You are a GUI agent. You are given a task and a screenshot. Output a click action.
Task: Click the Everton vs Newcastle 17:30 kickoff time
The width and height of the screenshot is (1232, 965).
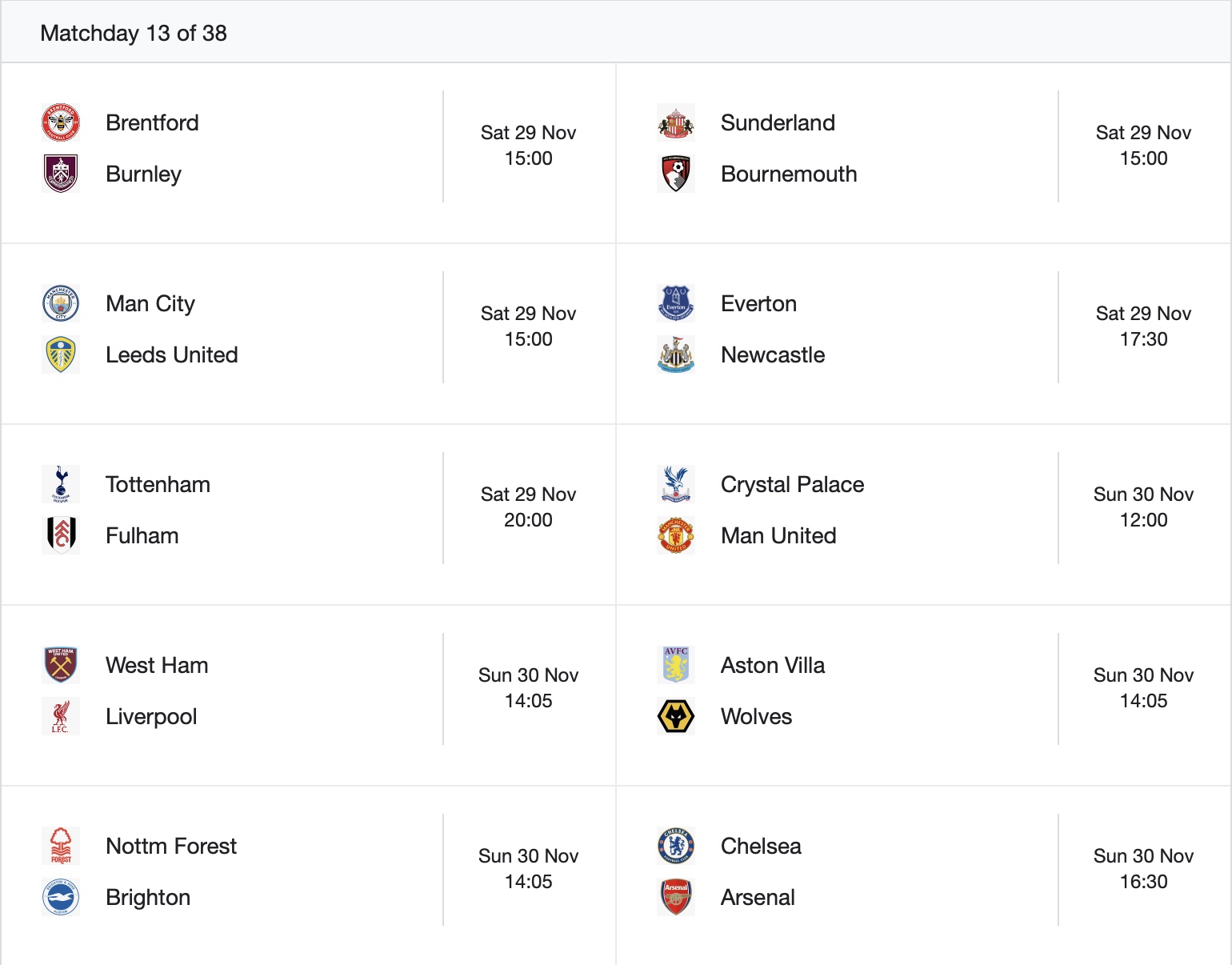[x=1143, y=339]
